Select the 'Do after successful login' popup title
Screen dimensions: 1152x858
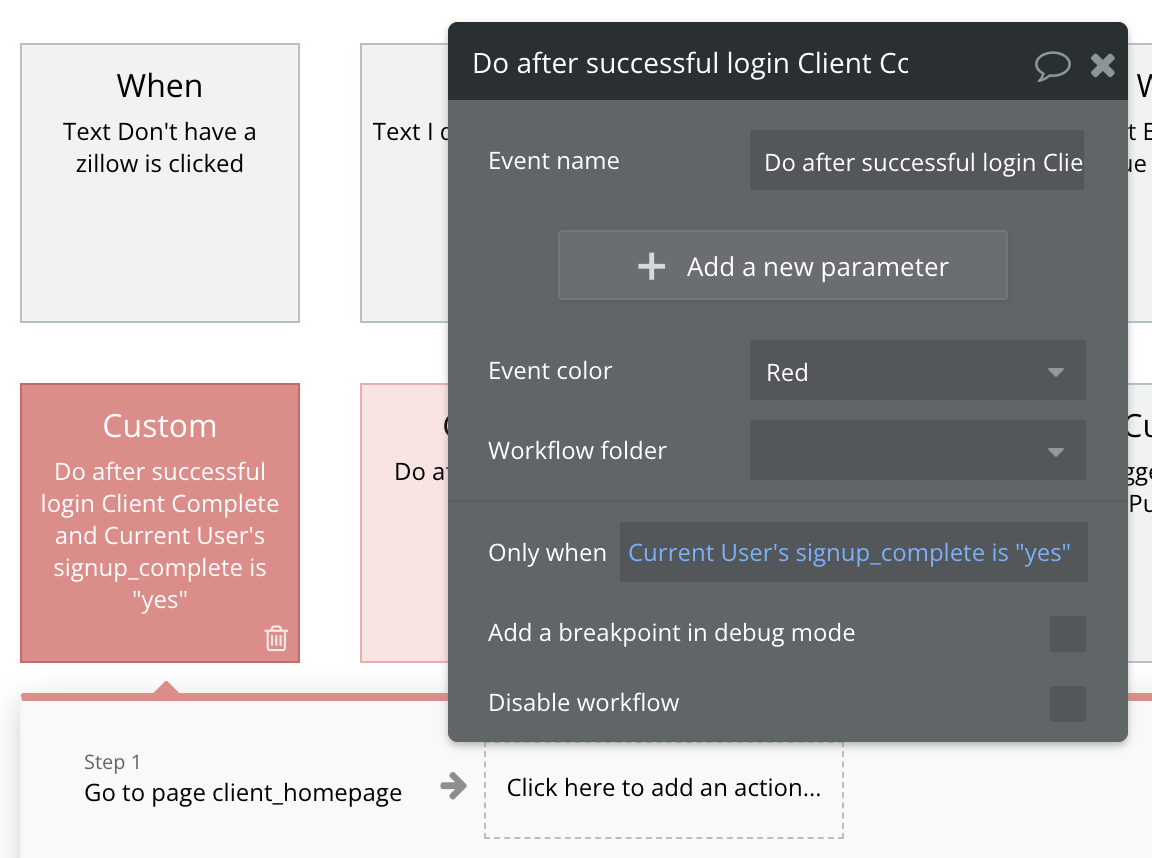click(690, 63)
